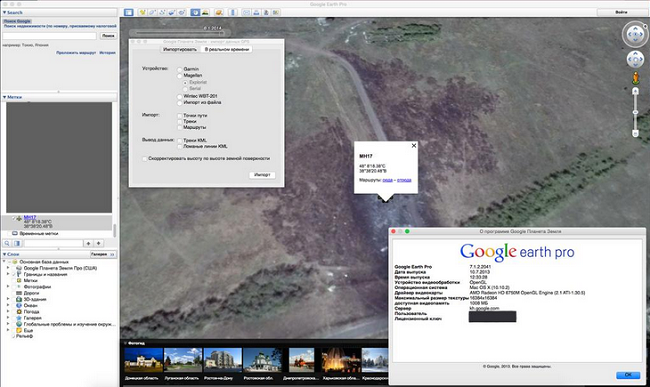Image resolution: width=650 pixels, height=387 pixels.
Task: Click the сюда route link in balloon
Action: pos(388,180)
